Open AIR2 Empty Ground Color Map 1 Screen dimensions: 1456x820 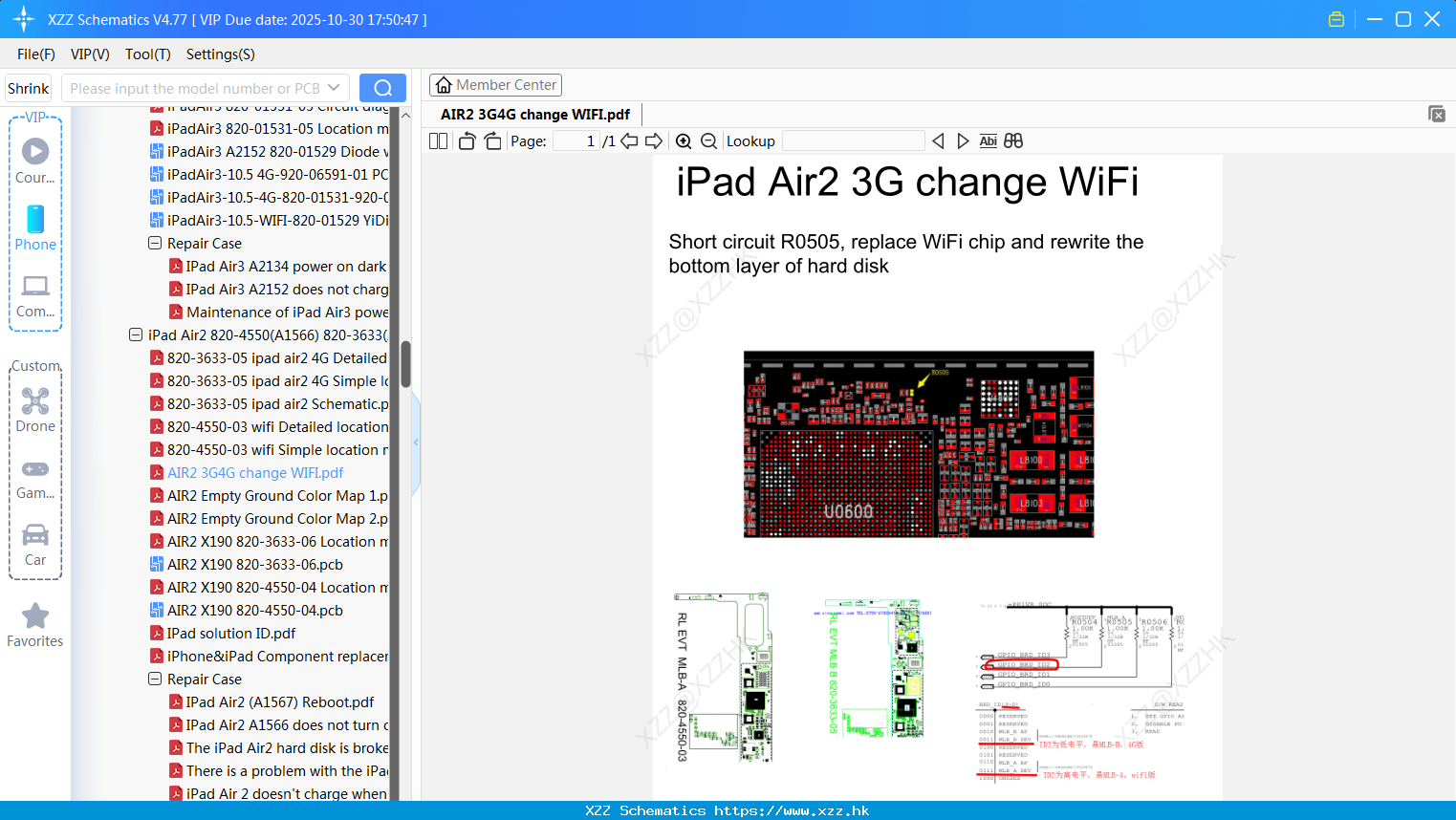[270, 496]
